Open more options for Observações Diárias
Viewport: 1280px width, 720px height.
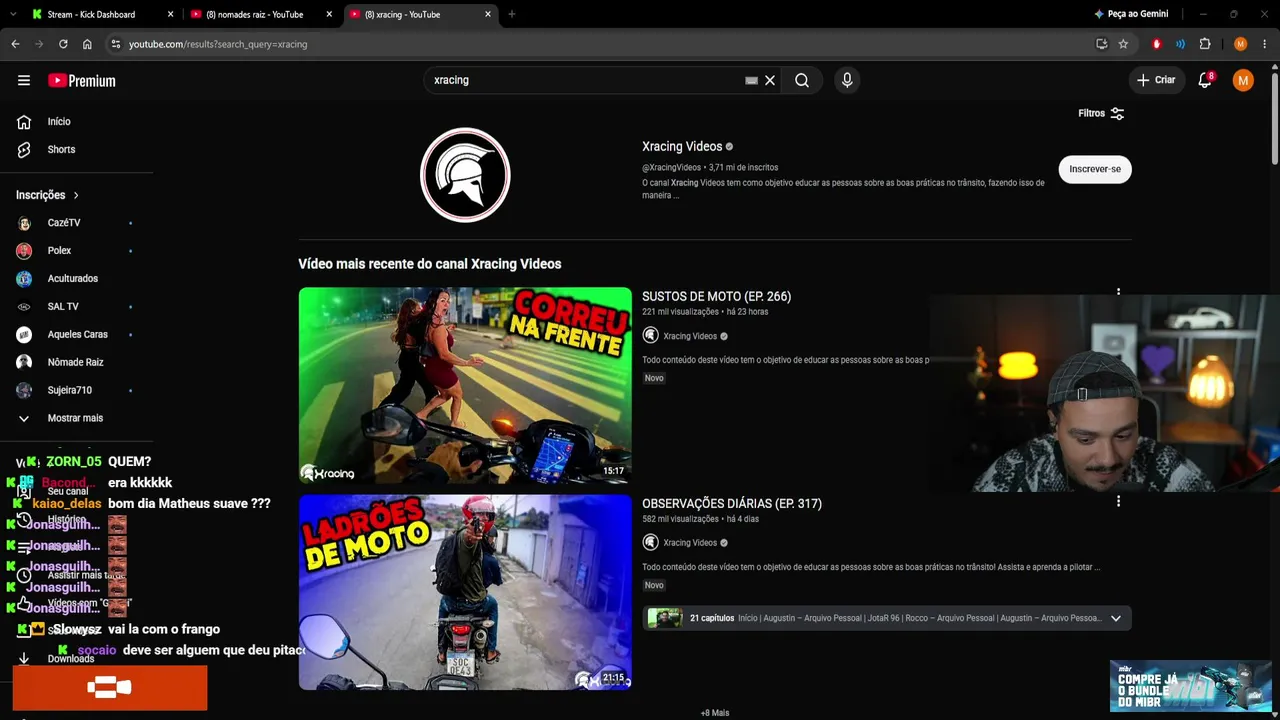pos(1118,502)
